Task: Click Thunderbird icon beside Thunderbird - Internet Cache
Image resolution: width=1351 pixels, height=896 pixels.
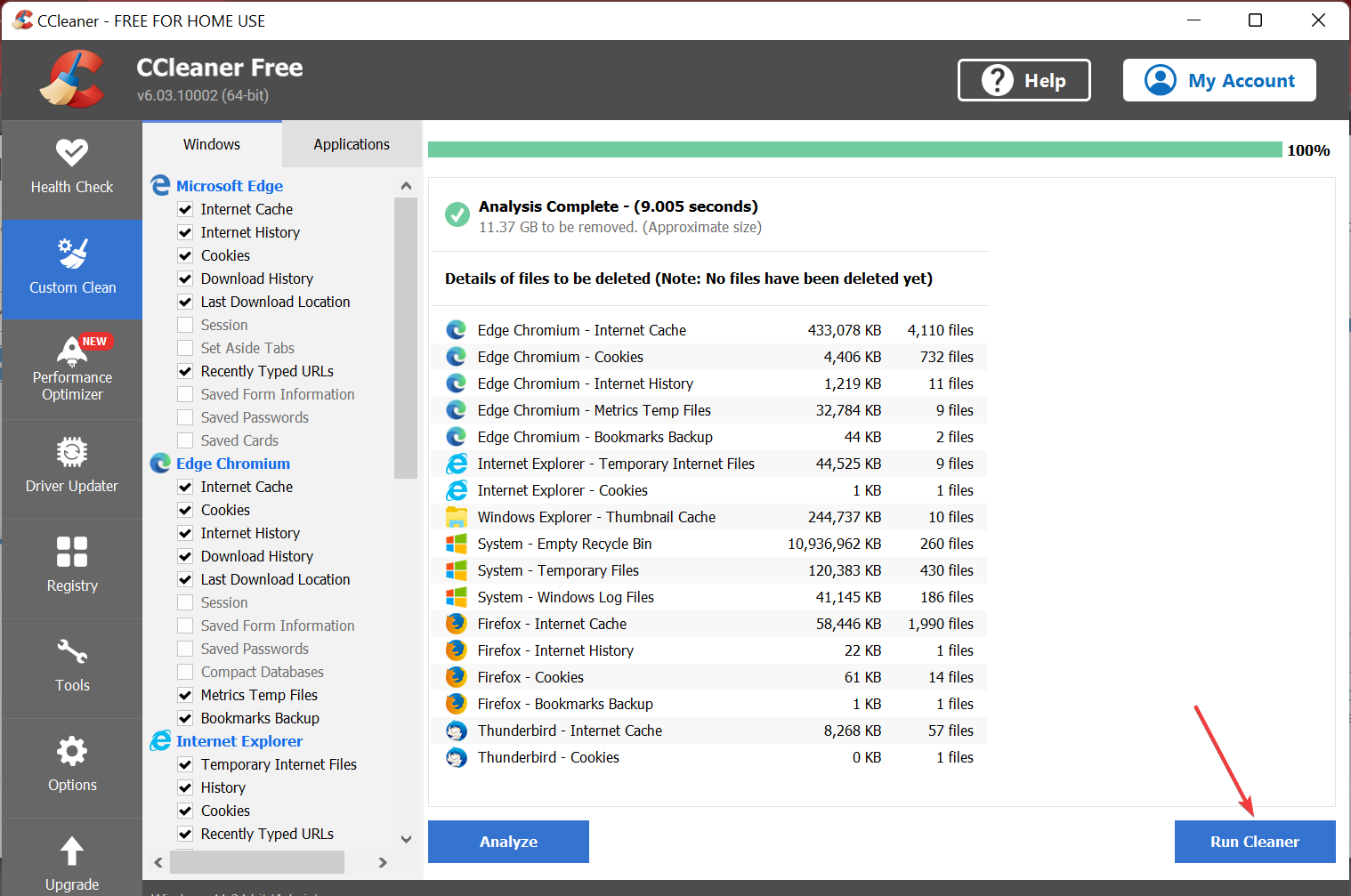Action: click(x=456, y=731)
